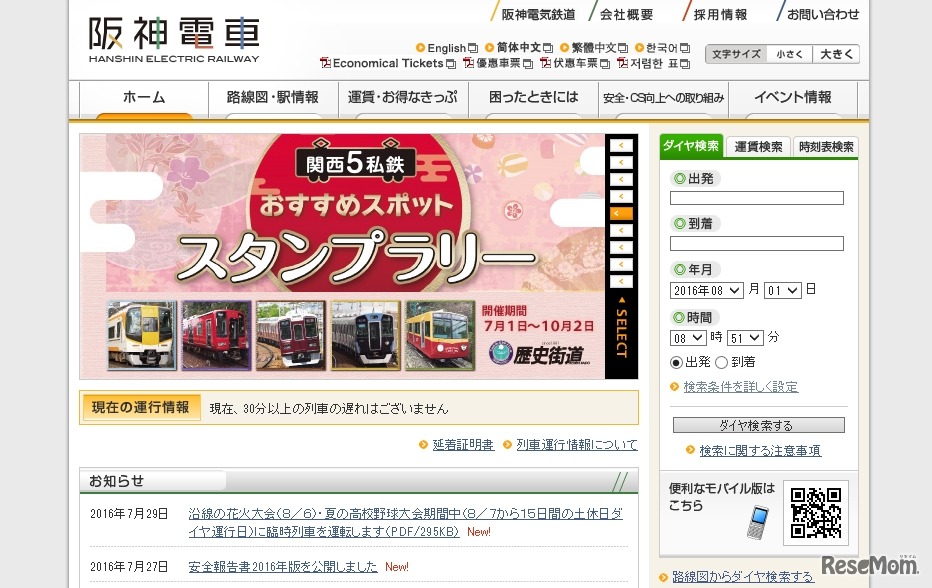Screen dimensions: 932x588
Task: Click the bottom slide selector arrow
Action: click(x=621, y=281)
